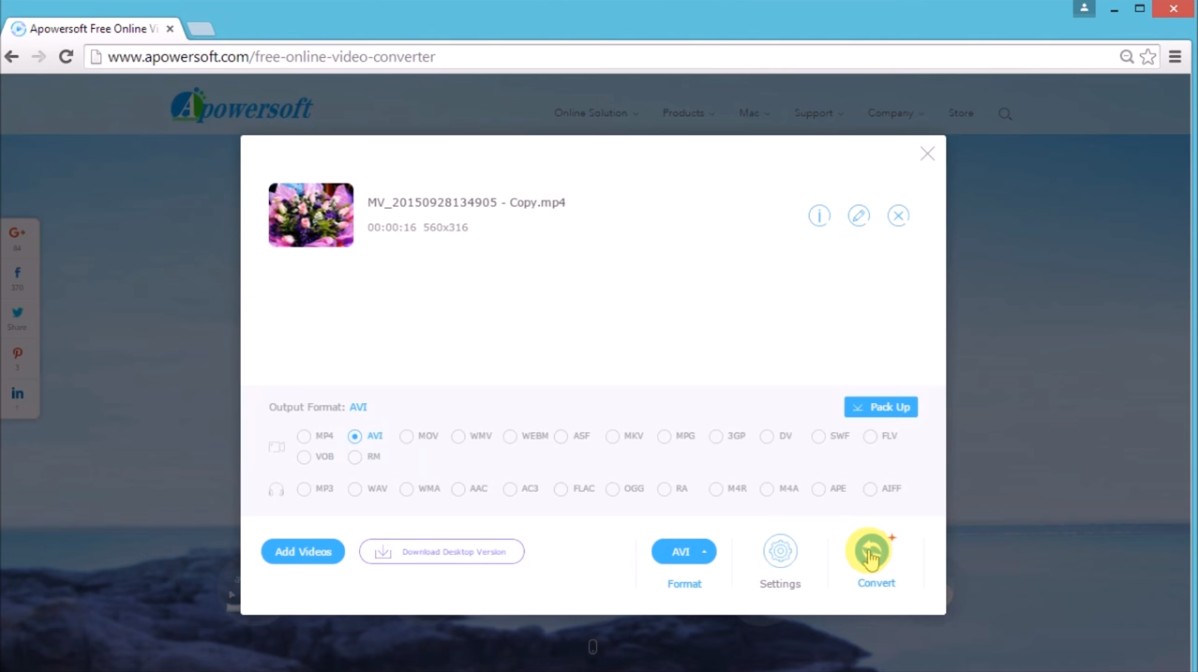Share on Google Plus sidebar icon
This screenshot has height=672, width=1198.
click(x=17, y=233)
